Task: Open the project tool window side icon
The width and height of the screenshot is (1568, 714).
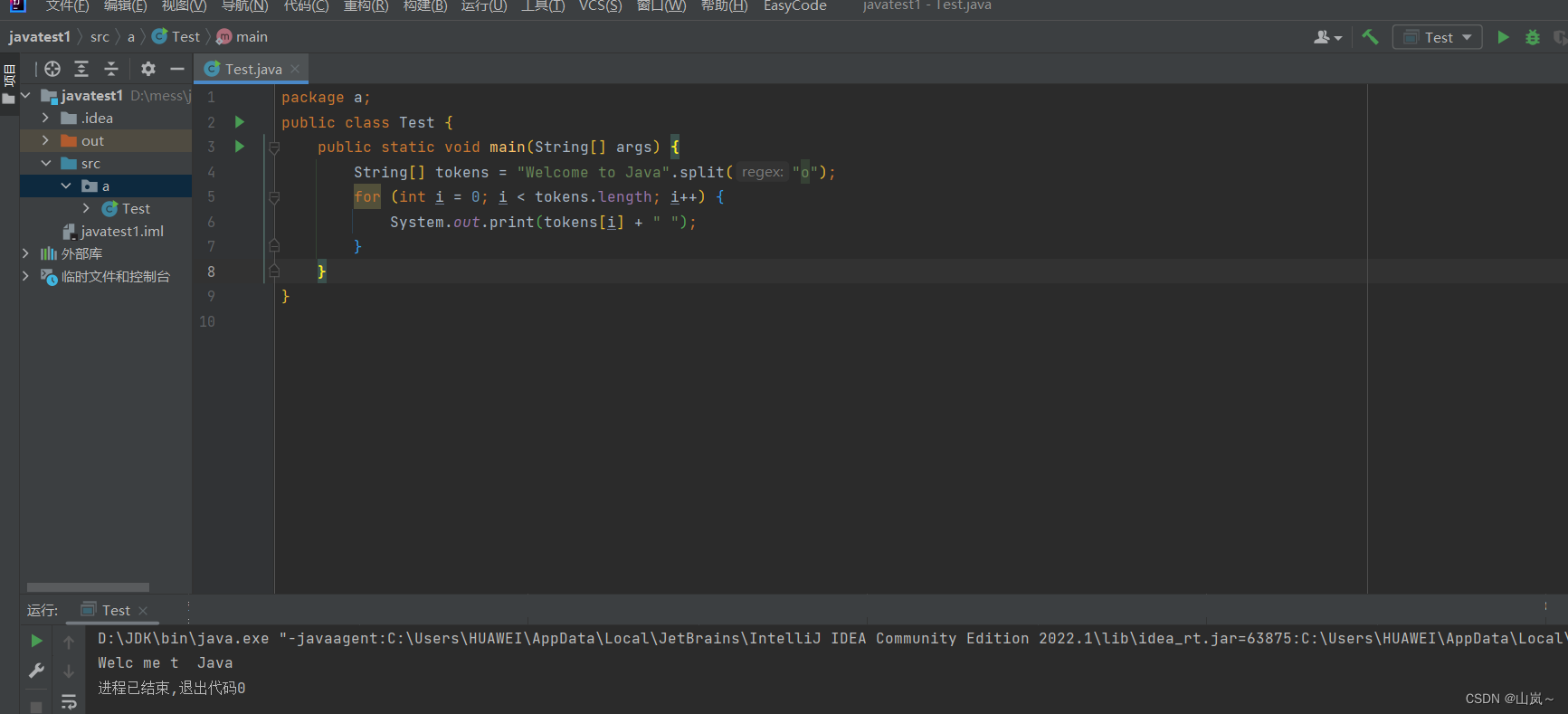Action: click(x=9, y=84)
